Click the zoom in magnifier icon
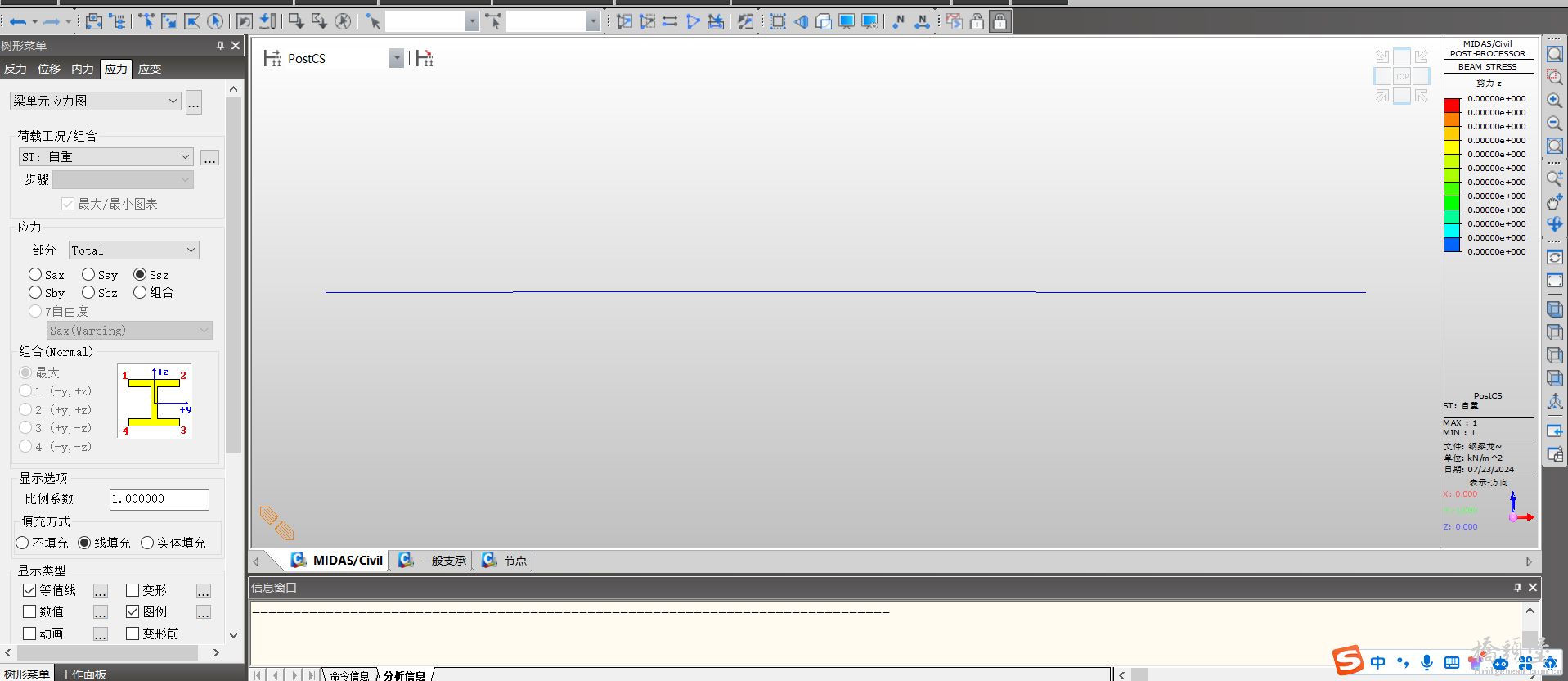Viewport: 1568px width, 681px height. pos(1555,100)
